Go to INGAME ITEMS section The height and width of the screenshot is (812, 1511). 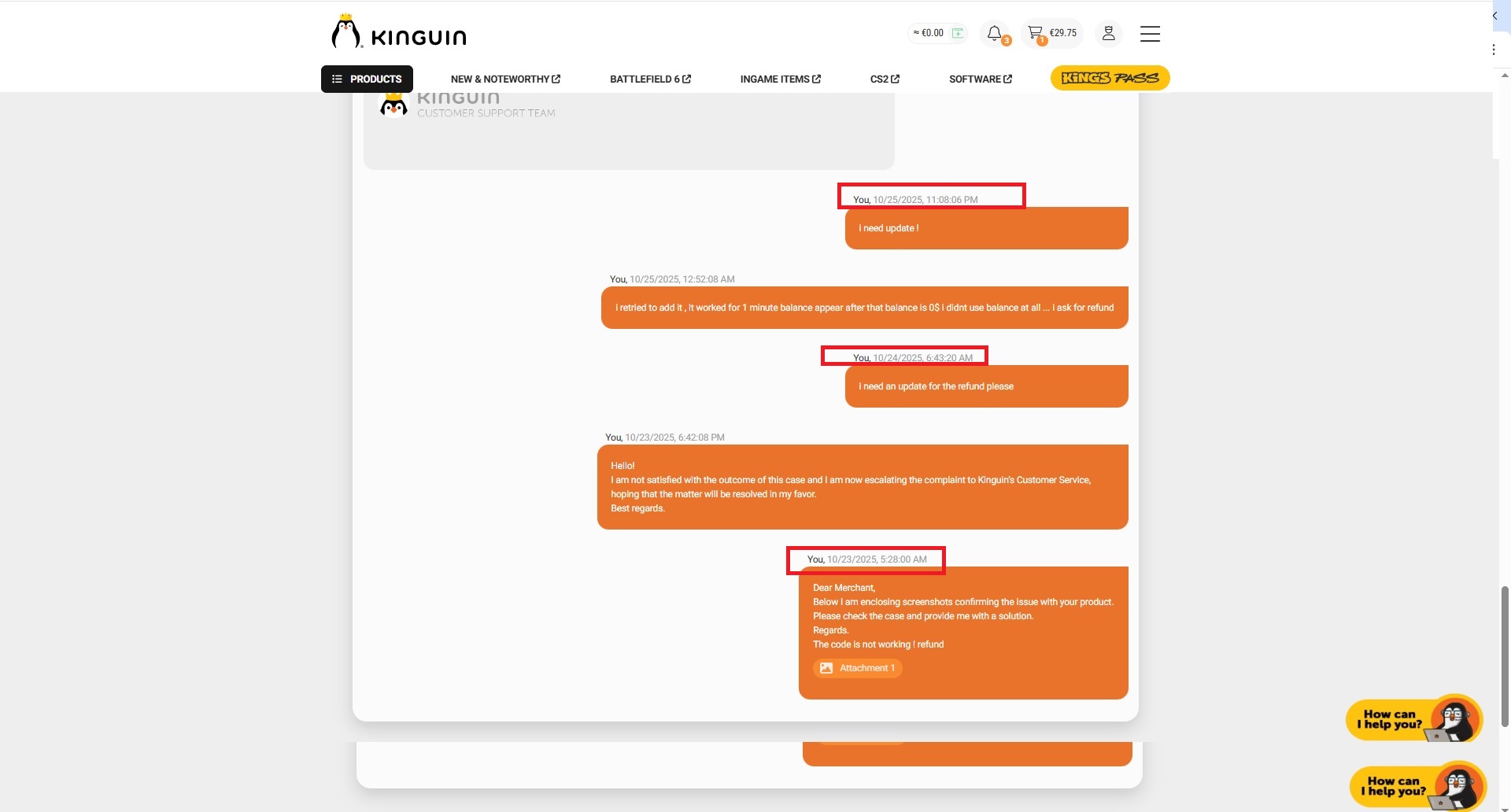click(x=780, y=79)
